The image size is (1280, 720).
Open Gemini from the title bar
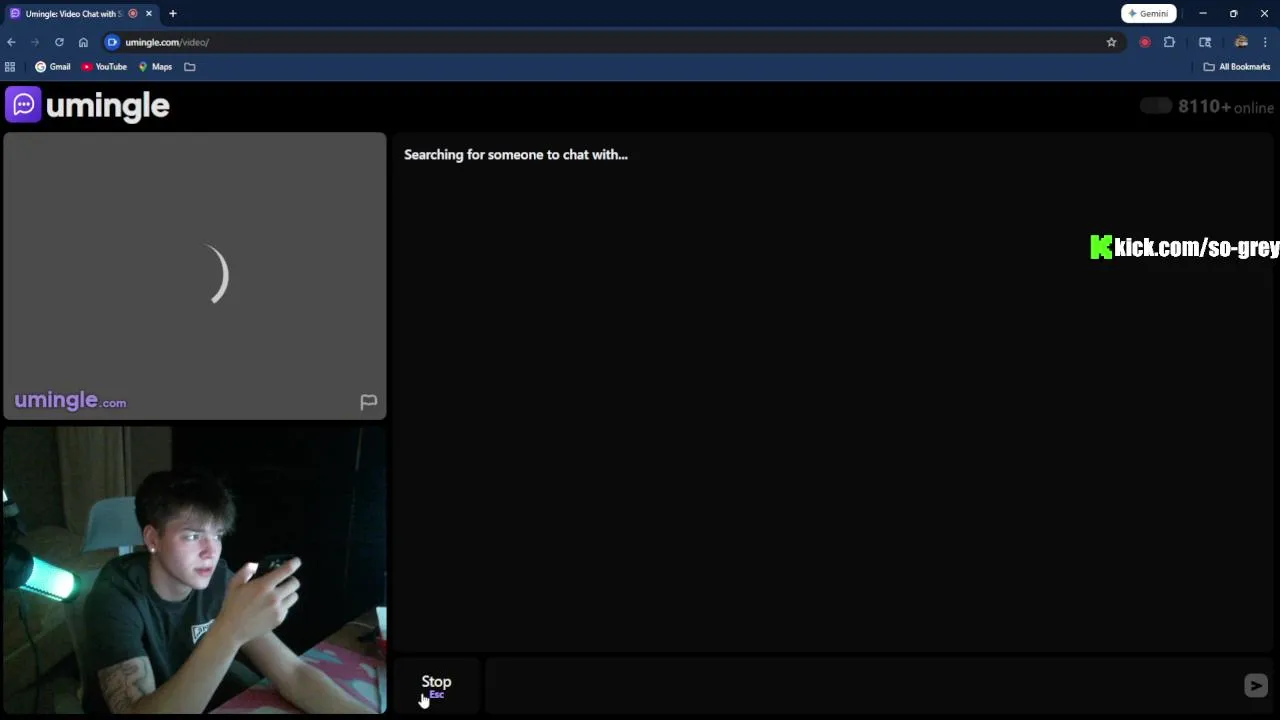point(1148,13)
